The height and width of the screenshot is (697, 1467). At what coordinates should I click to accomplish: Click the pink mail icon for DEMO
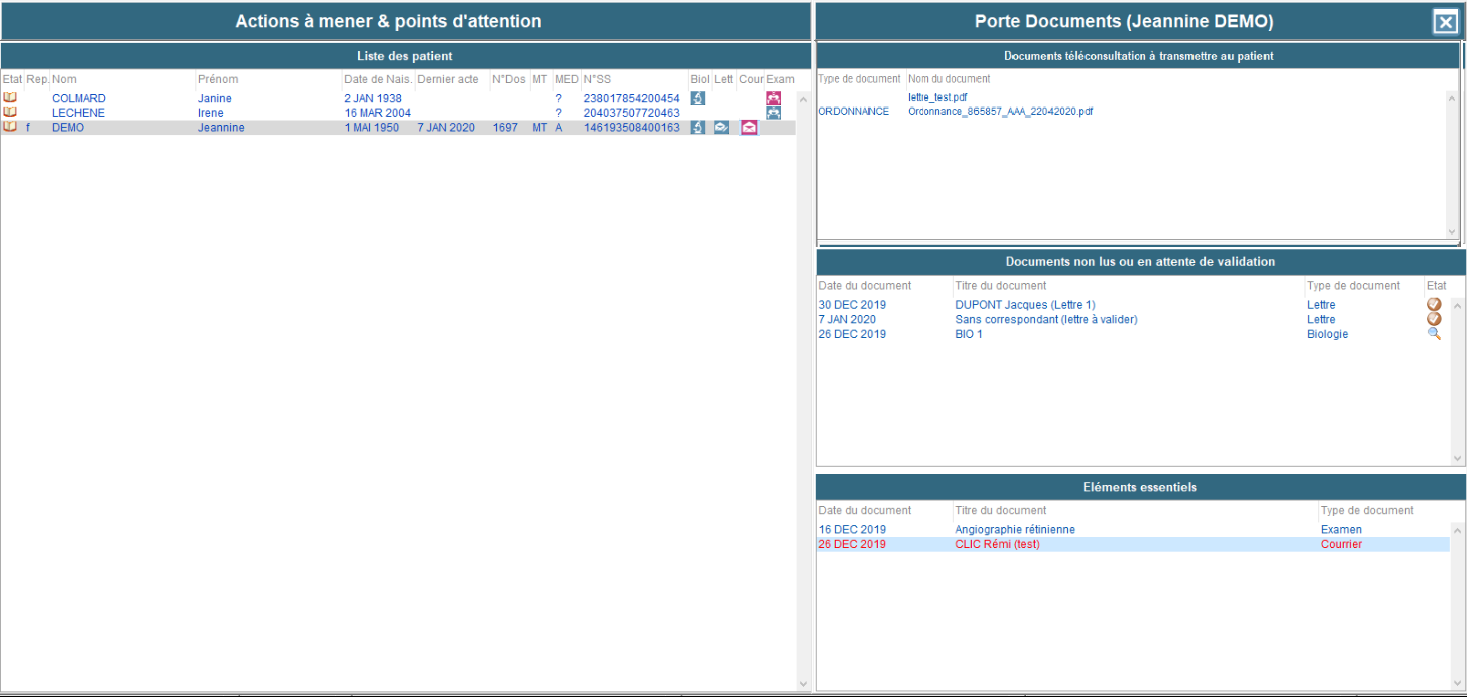click(x=749, y=128)
